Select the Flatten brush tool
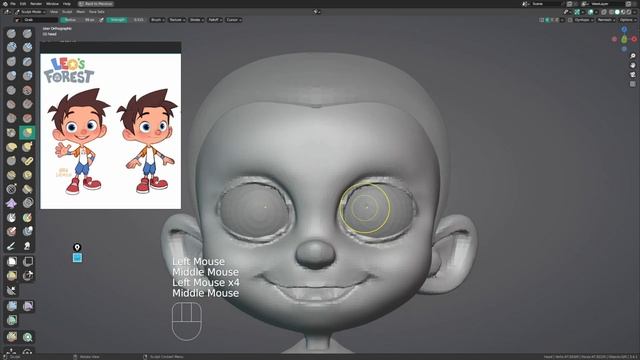The width and height of the screenshot is (640, 360). [11, 104]
